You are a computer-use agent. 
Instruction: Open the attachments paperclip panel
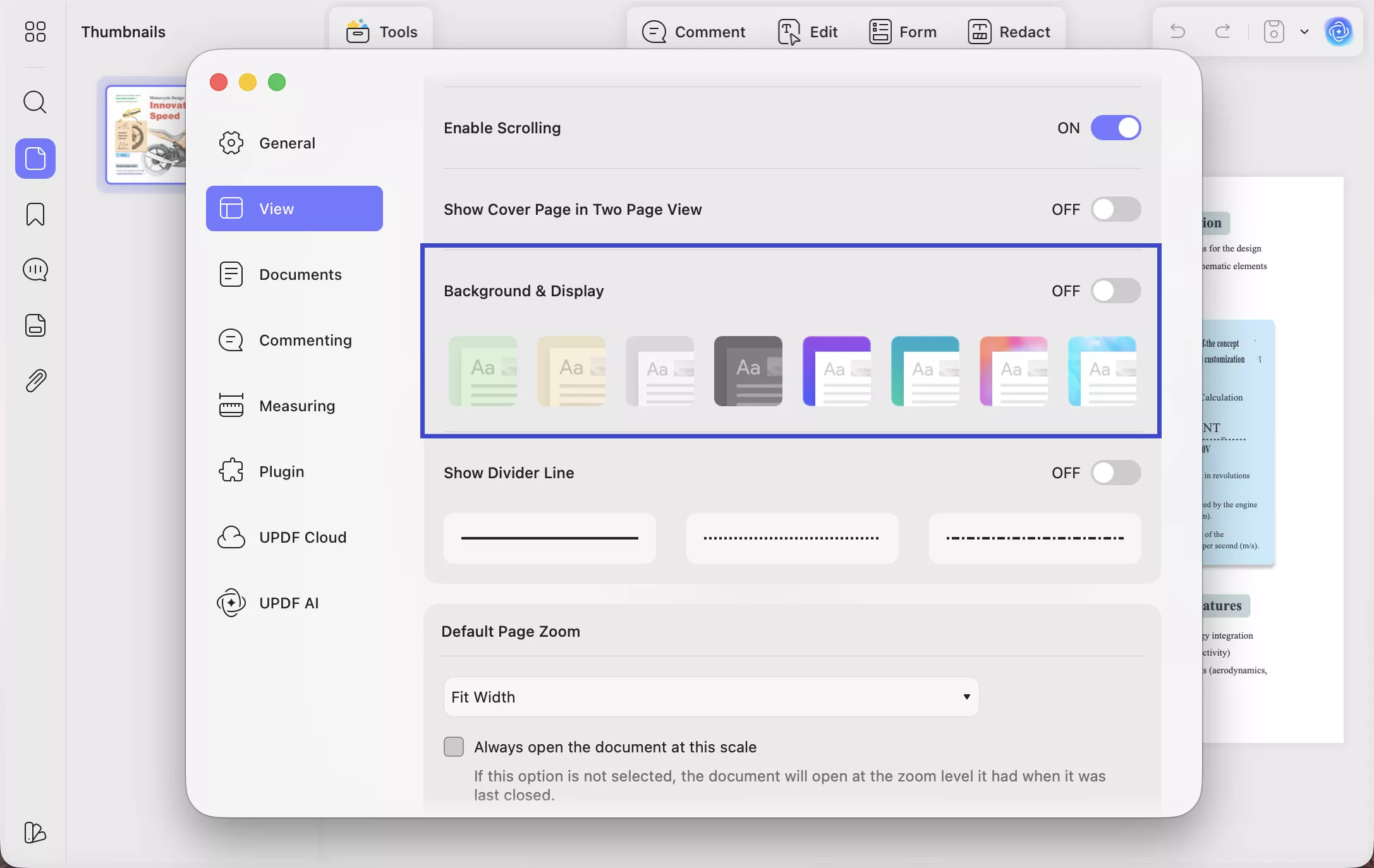35,380
